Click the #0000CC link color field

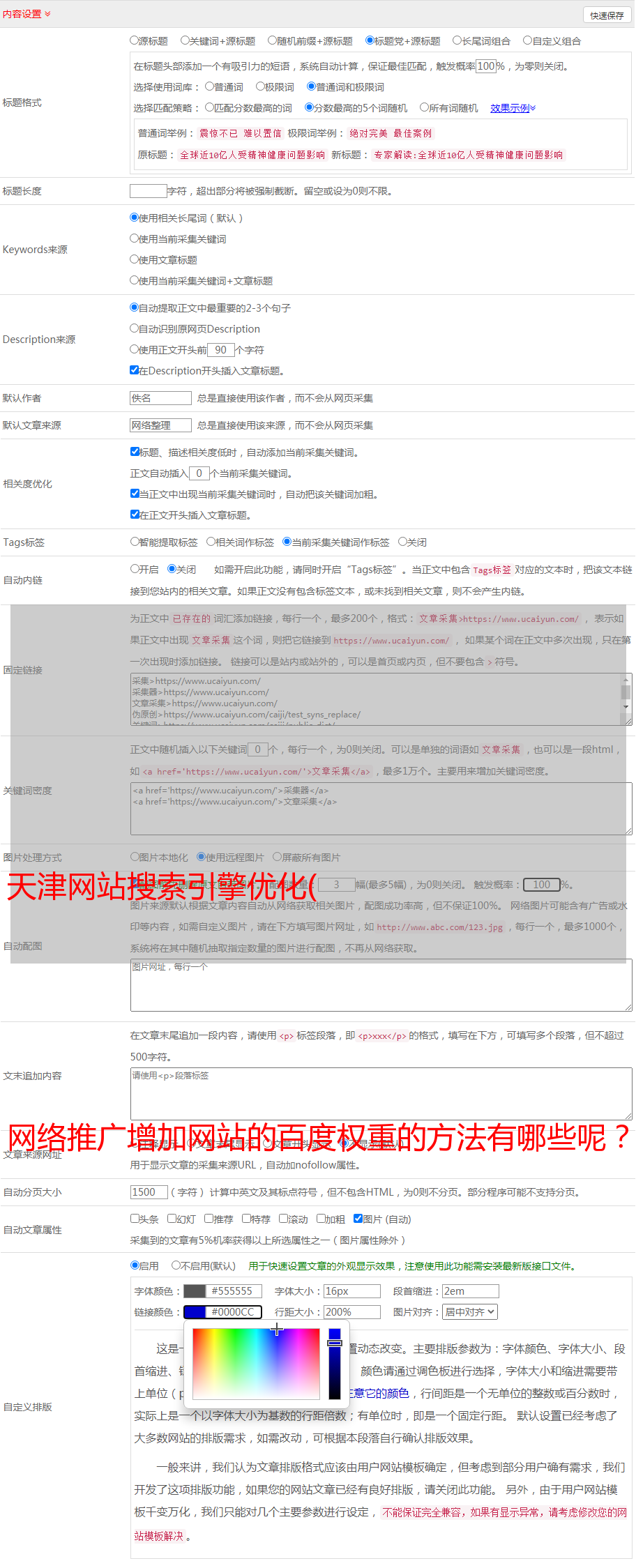pos(222,1312)
